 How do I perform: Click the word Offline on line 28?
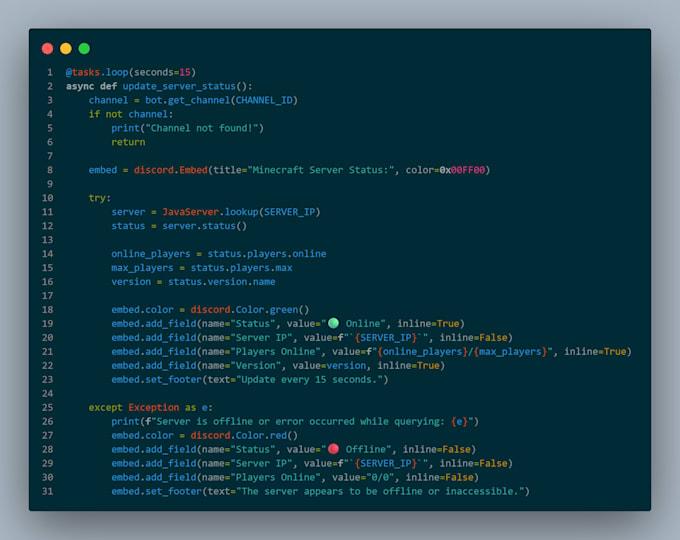(366, 449)
